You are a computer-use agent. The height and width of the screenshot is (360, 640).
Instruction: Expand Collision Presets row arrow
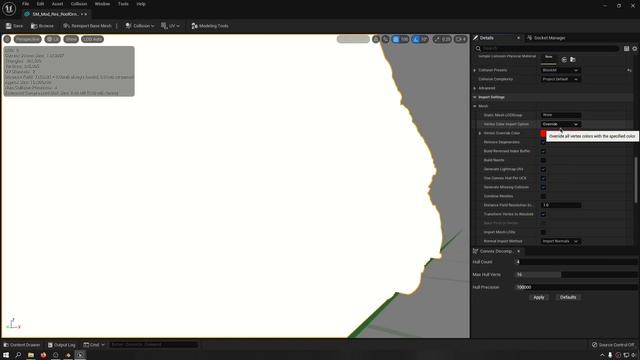(x=475, y=70)
